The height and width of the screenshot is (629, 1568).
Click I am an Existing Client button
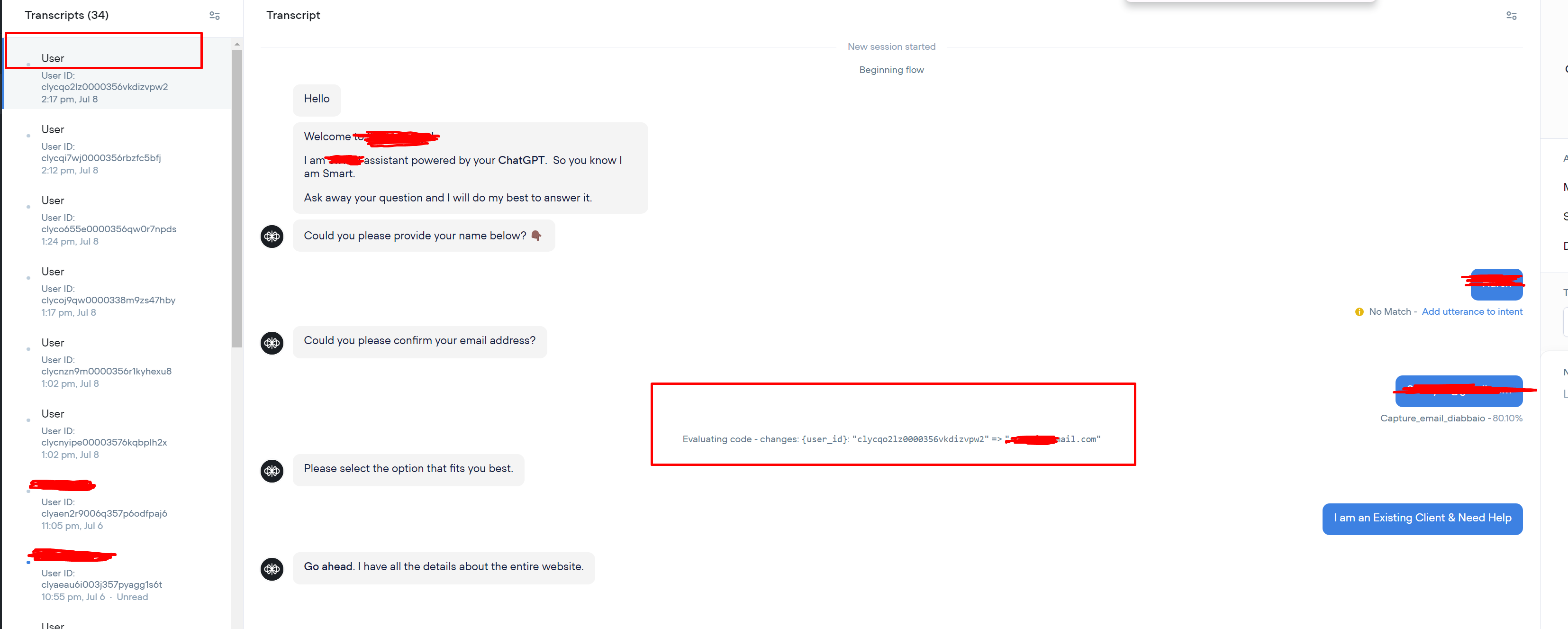point(1422,519)
